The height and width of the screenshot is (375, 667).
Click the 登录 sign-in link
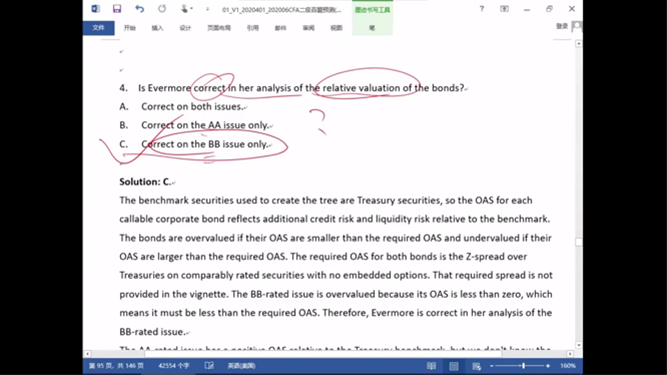pyautogui.click(x=562, y=26)
